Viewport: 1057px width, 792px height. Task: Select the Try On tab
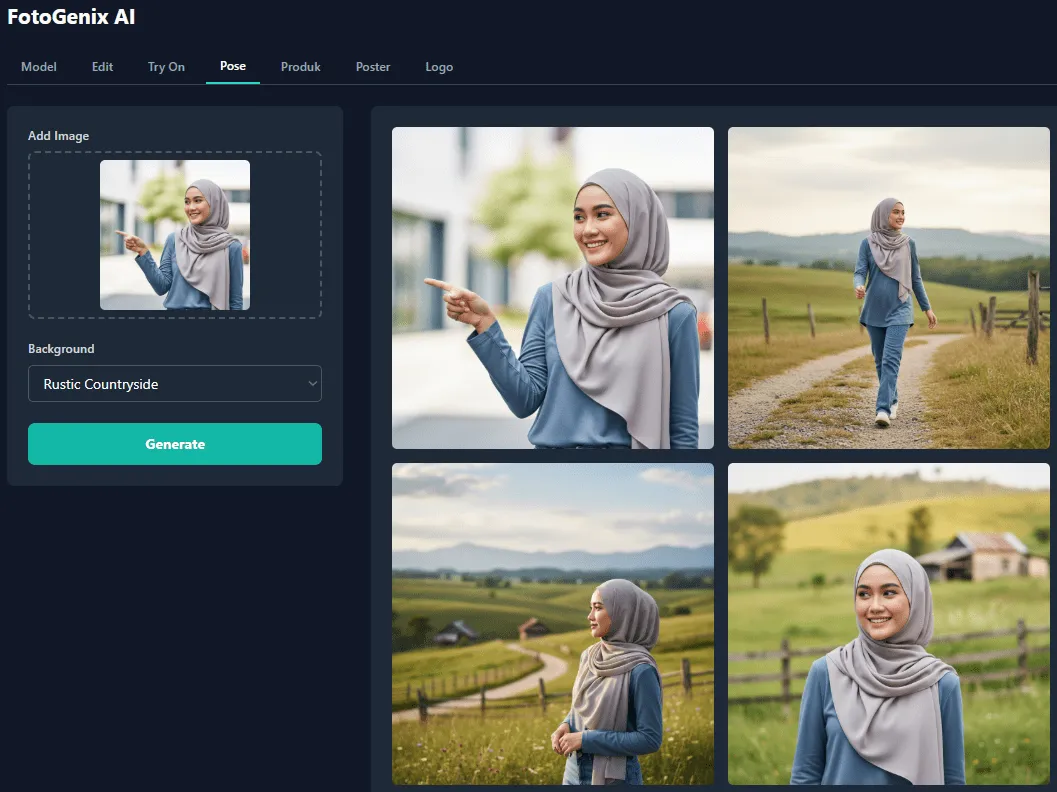(x=165, y=66)
